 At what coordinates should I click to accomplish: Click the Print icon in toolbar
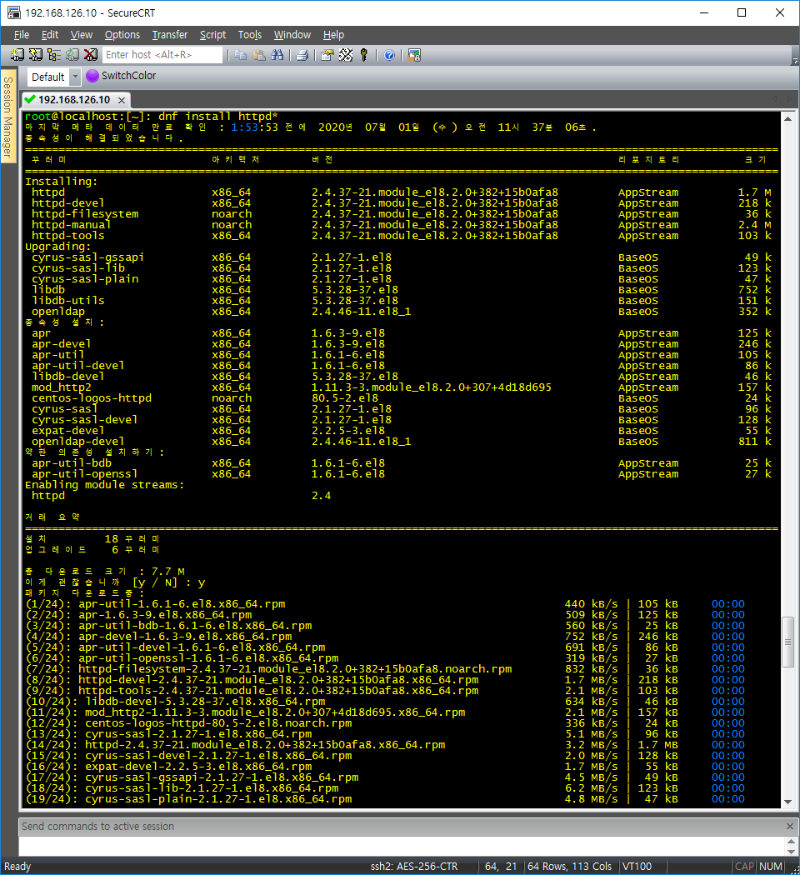pyautogui.click(x=301, y=55)
